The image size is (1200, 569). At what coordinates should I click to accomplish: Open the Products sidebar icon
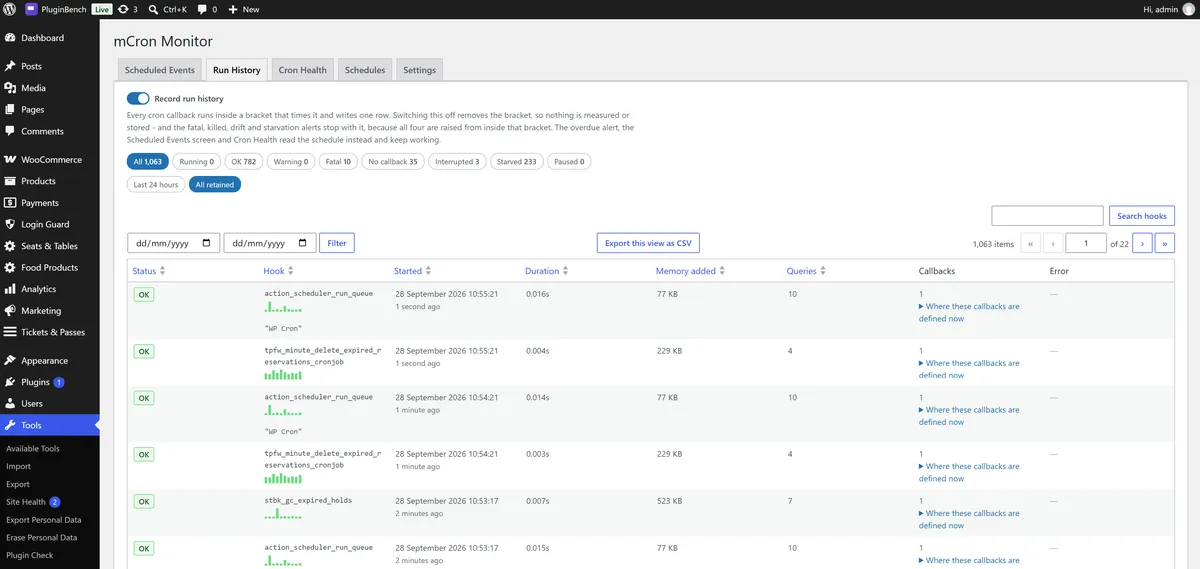pyautogui.click(x=10, y=181)
